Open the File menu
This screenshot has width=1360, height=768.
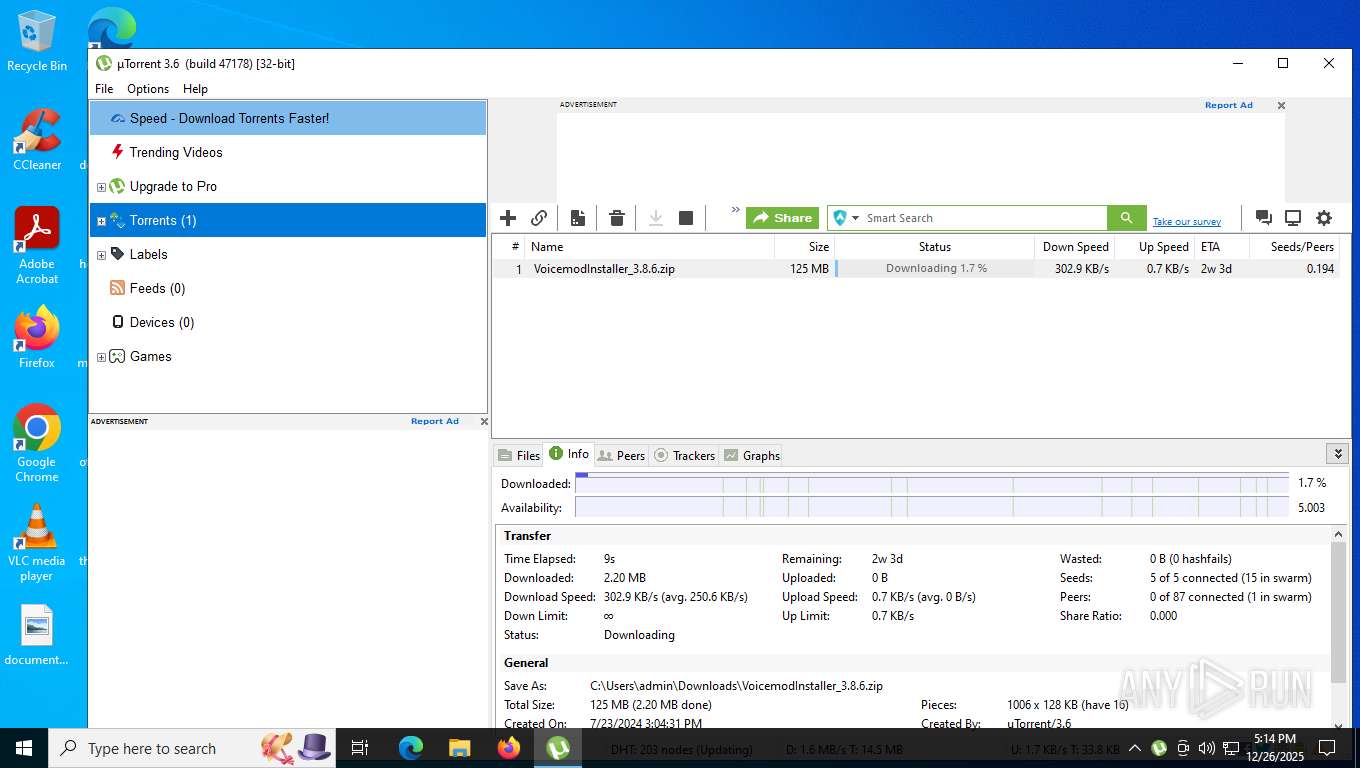(104, 89)
